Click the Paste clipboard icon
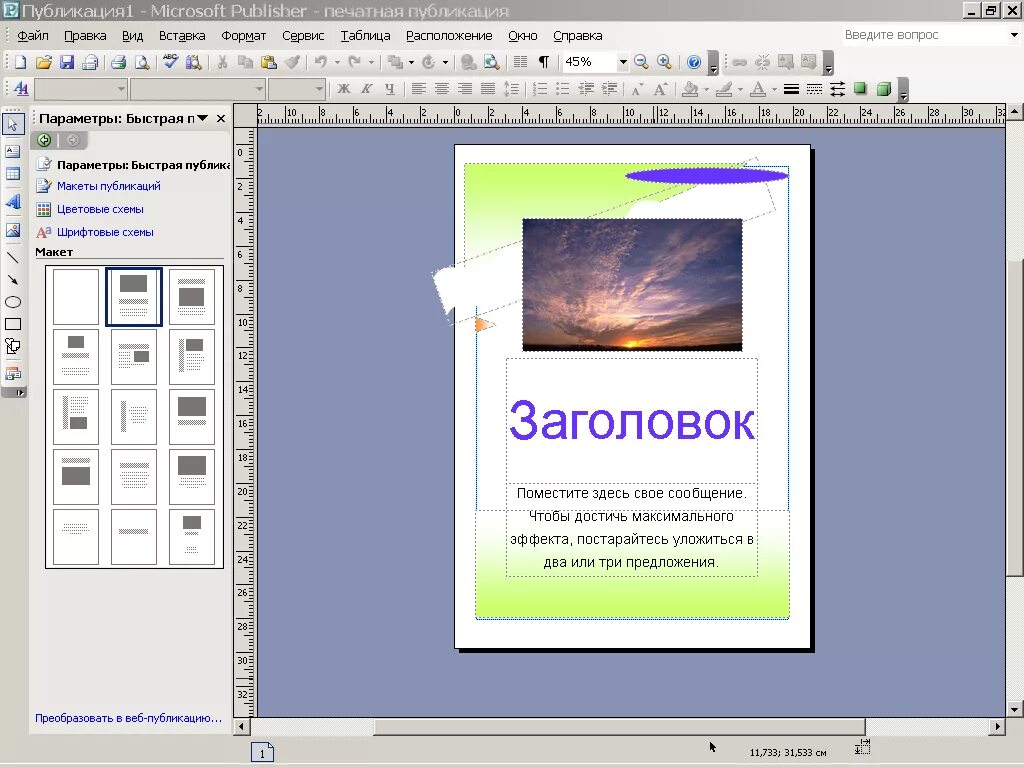 pos(268,63)
